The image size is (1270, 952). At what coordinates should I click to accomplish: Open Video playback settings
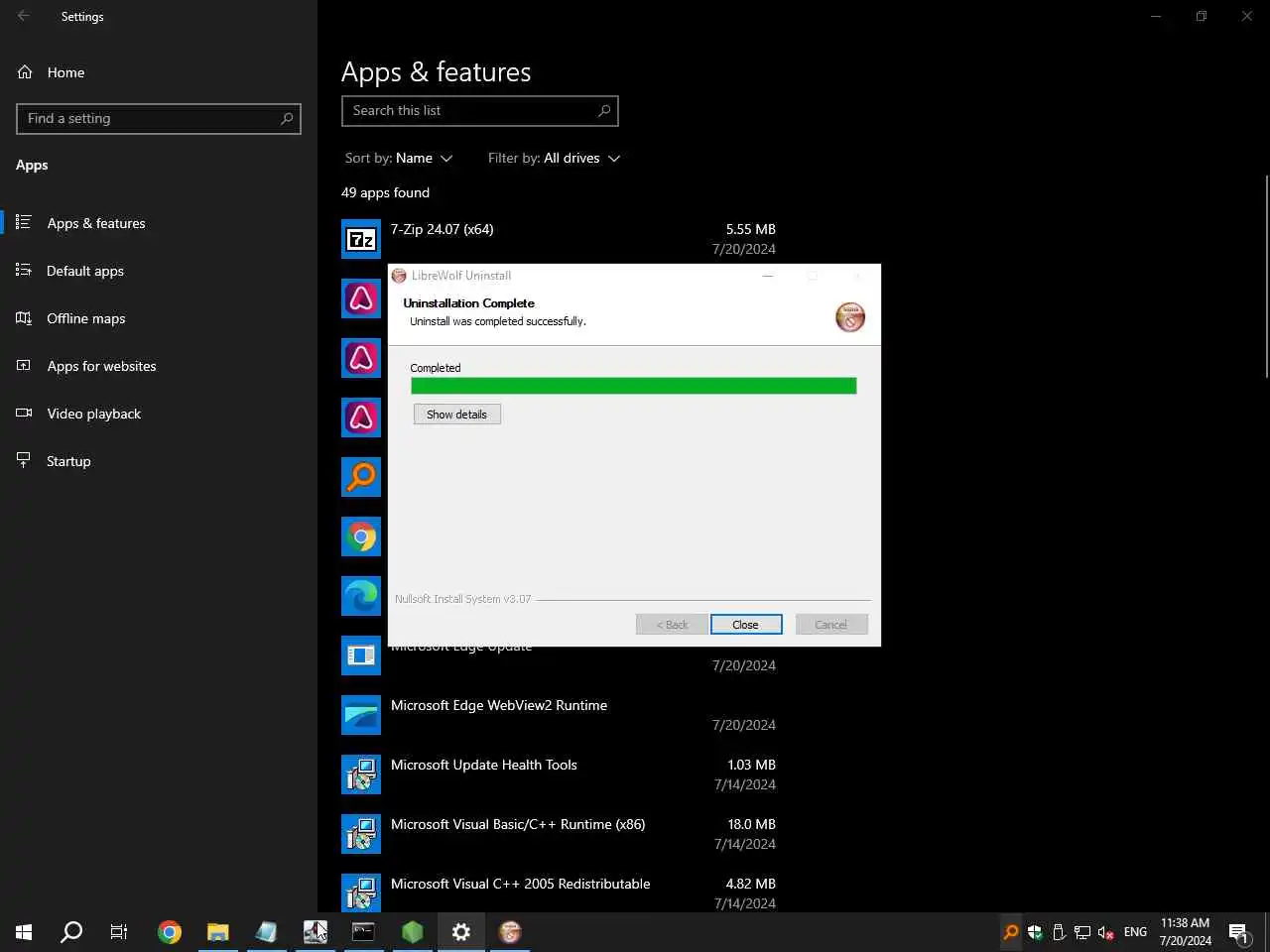click(x=159, y=414)
